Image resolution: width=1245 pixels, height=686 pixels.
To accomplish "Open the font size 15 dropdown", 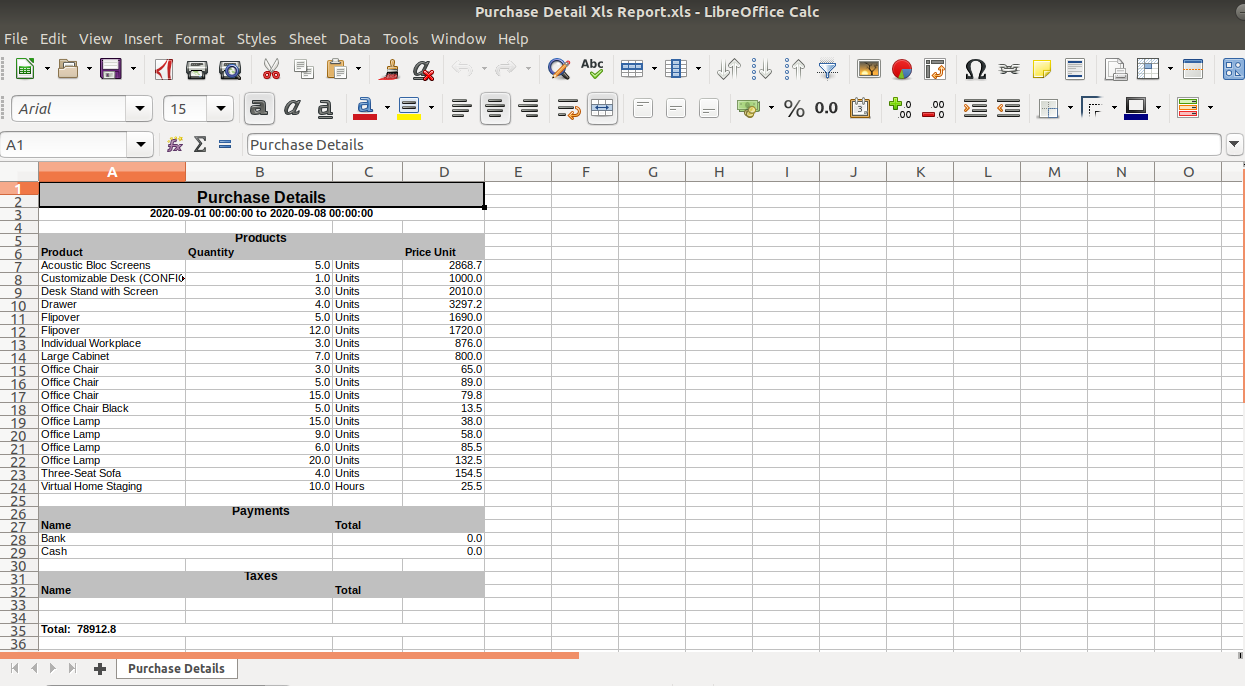I will 221,108.
